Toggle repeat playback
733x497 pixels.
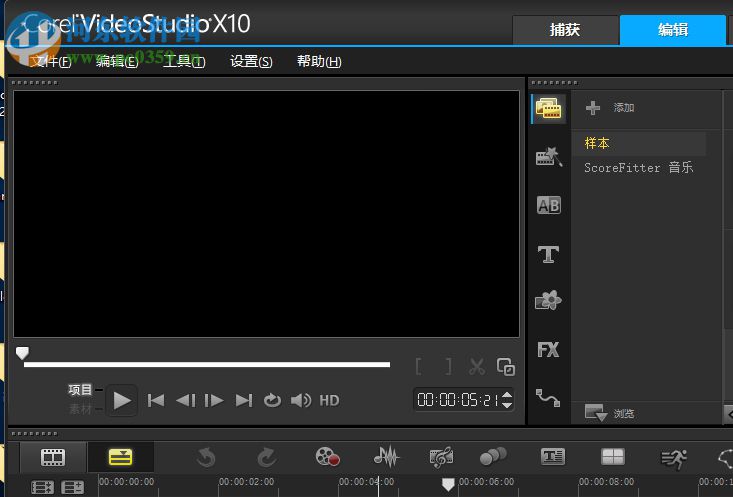point(273,401)
